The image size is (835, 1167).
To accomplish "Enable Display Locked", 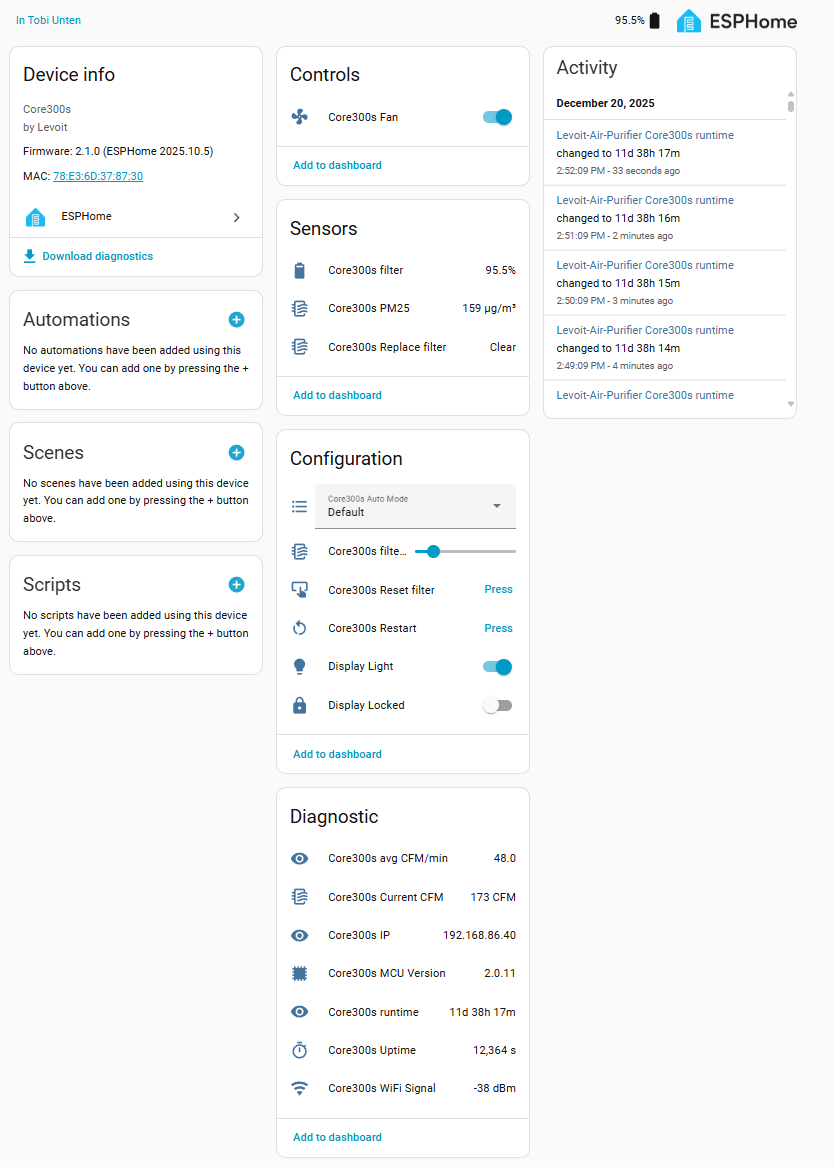I will click(497, 705).
